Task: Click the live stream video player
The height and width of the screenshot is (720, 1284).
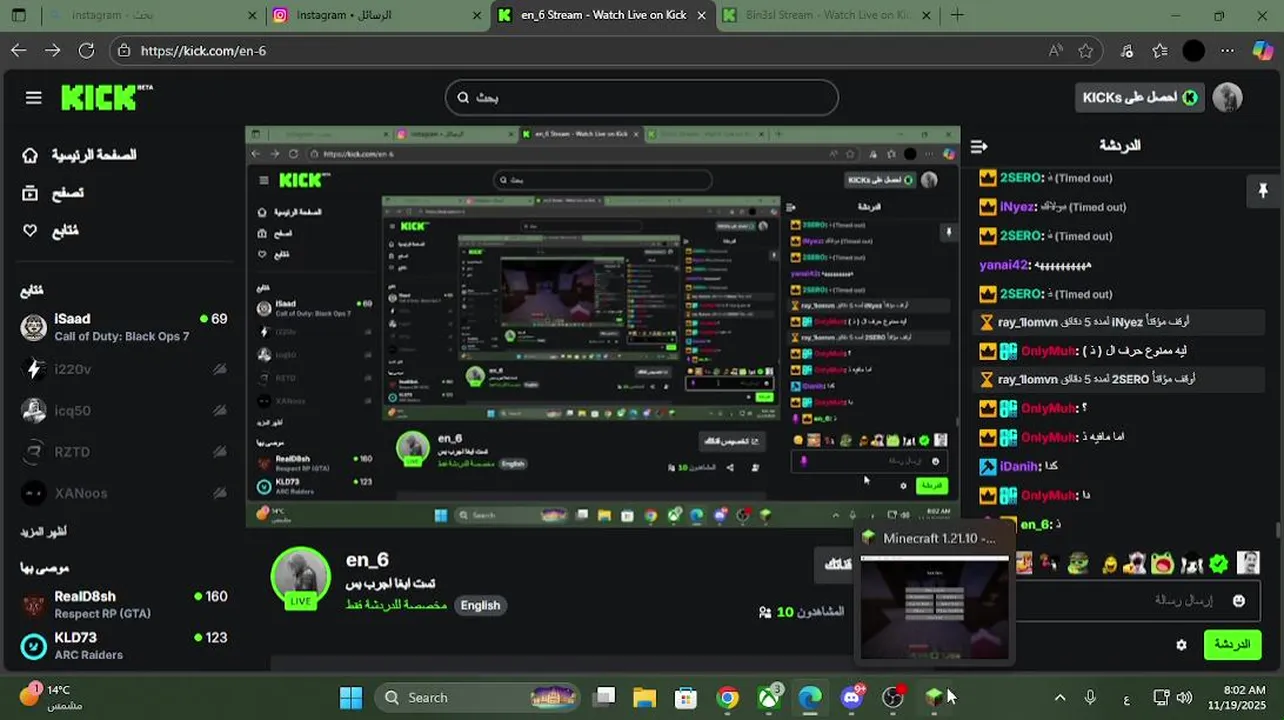Action: pos(603,326)
